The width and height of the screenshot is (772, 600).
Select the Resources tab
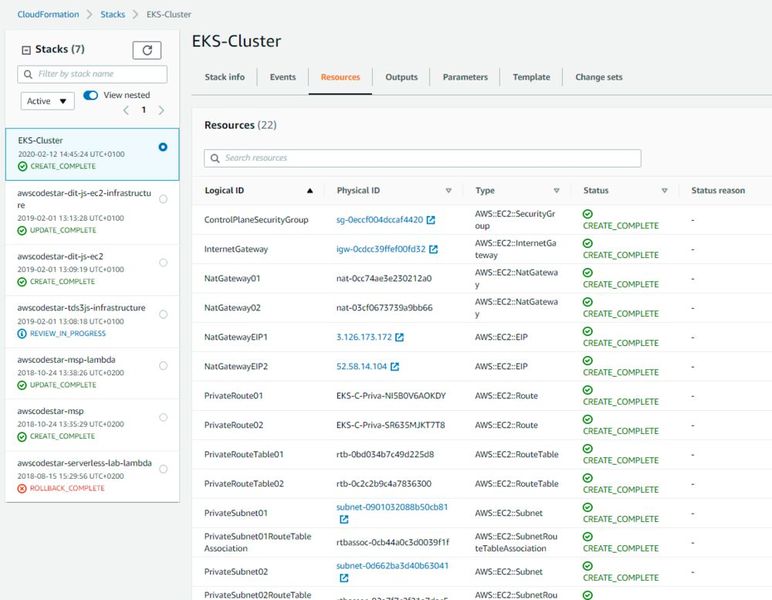(340, 77)
